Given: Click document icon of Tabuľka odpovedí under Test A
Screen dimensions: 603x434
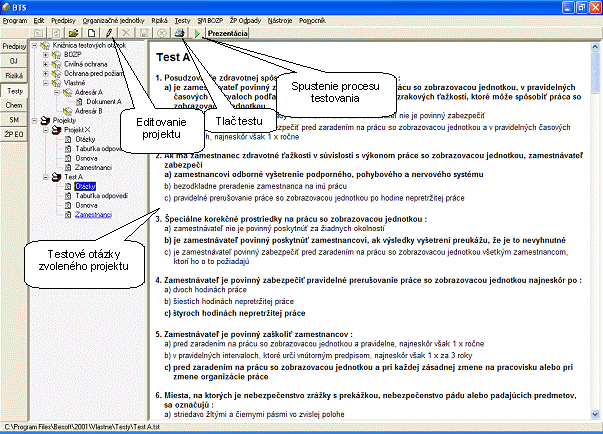Looking at the screenshot, I should 68,196.
